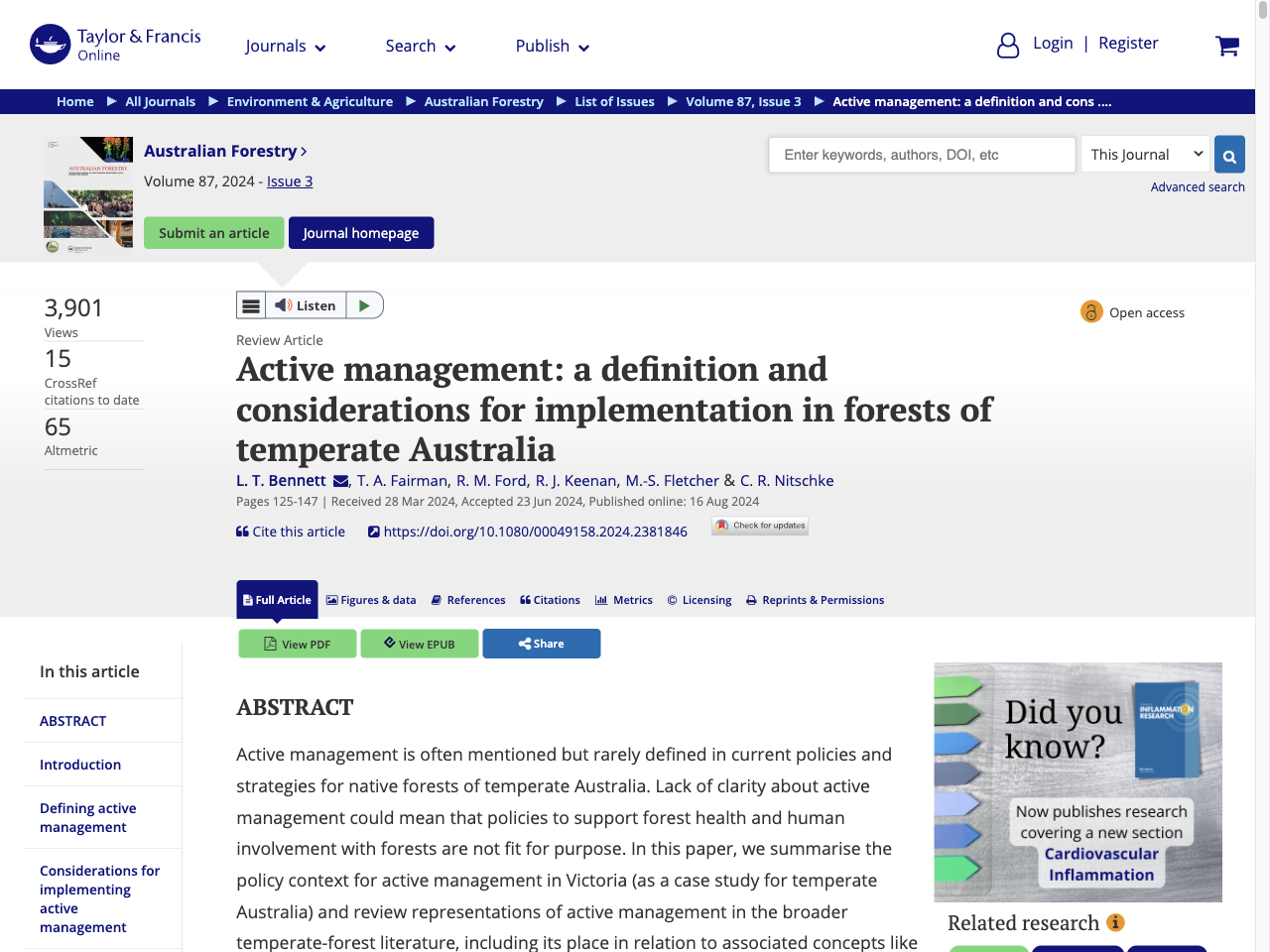Switch to the Figures & data tab
Image resolution: width=1270 pixels, height=952 pixels.
click(371, 599)
